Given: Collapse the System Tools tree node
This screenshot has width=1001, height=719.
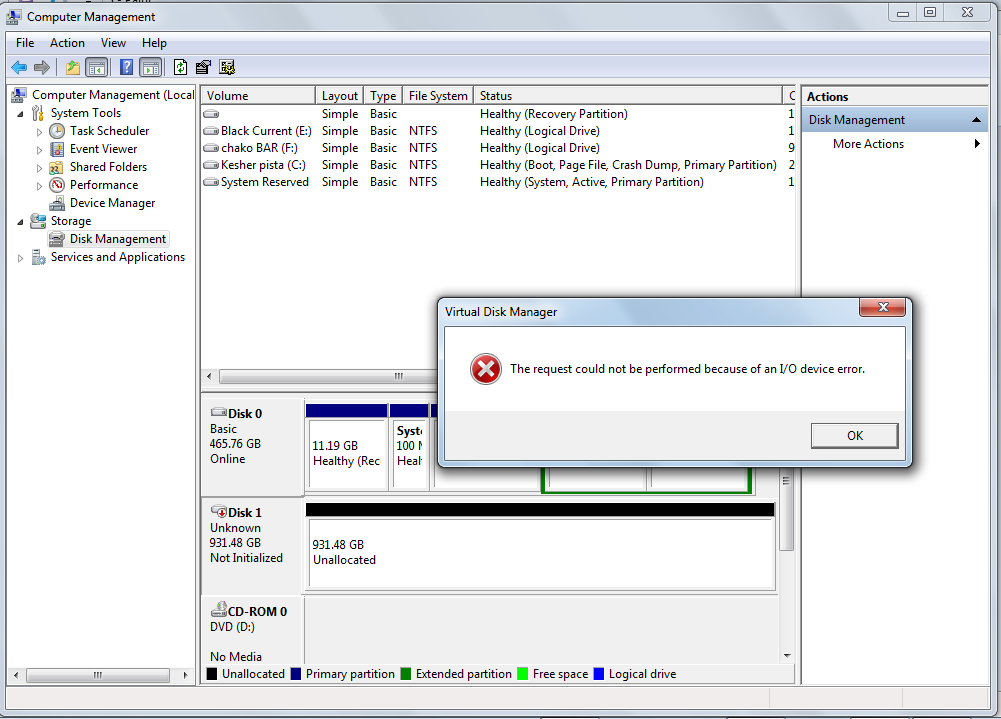Looking at the screenshot, I should click(20, 114).
